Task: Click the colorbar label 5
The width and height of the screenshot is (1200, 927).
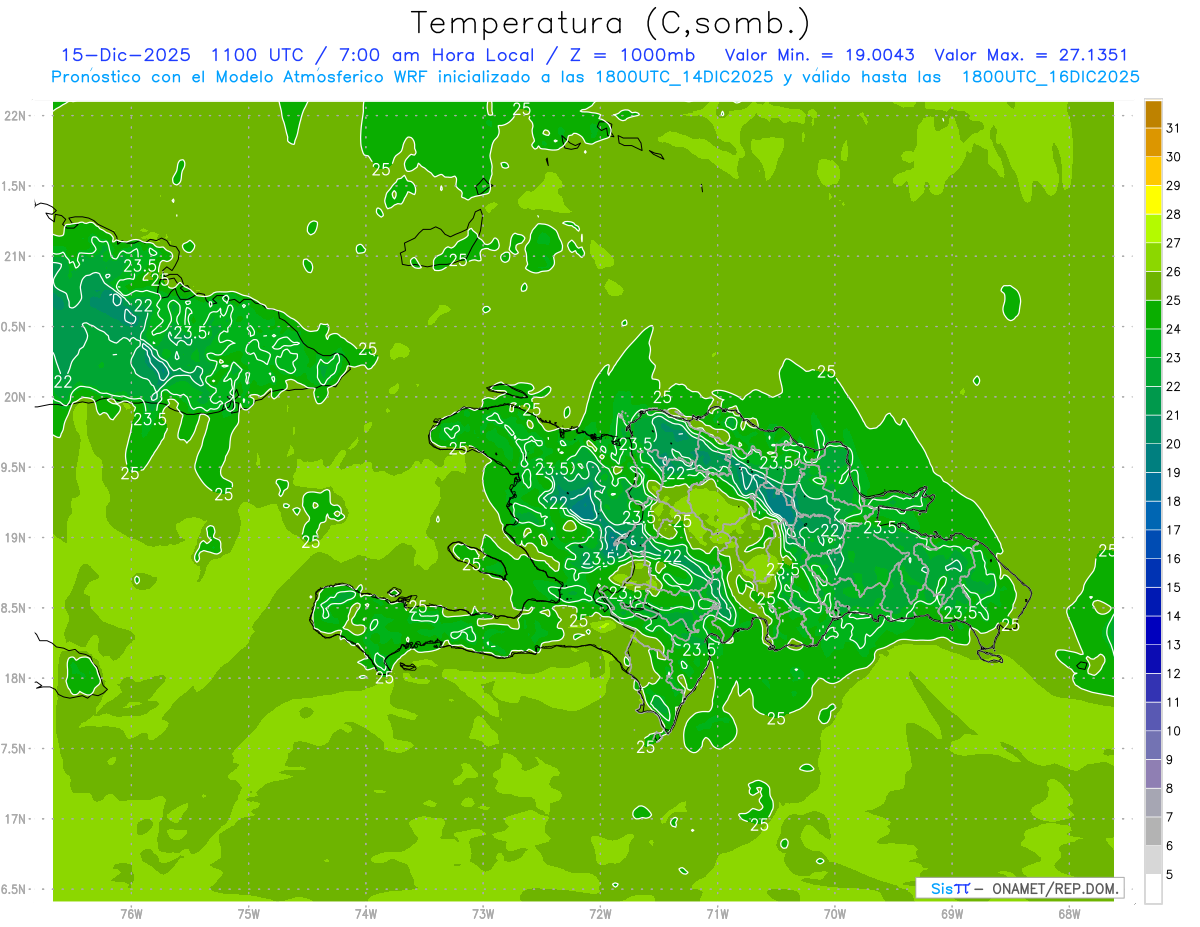Action: (x=1170, y=875)
